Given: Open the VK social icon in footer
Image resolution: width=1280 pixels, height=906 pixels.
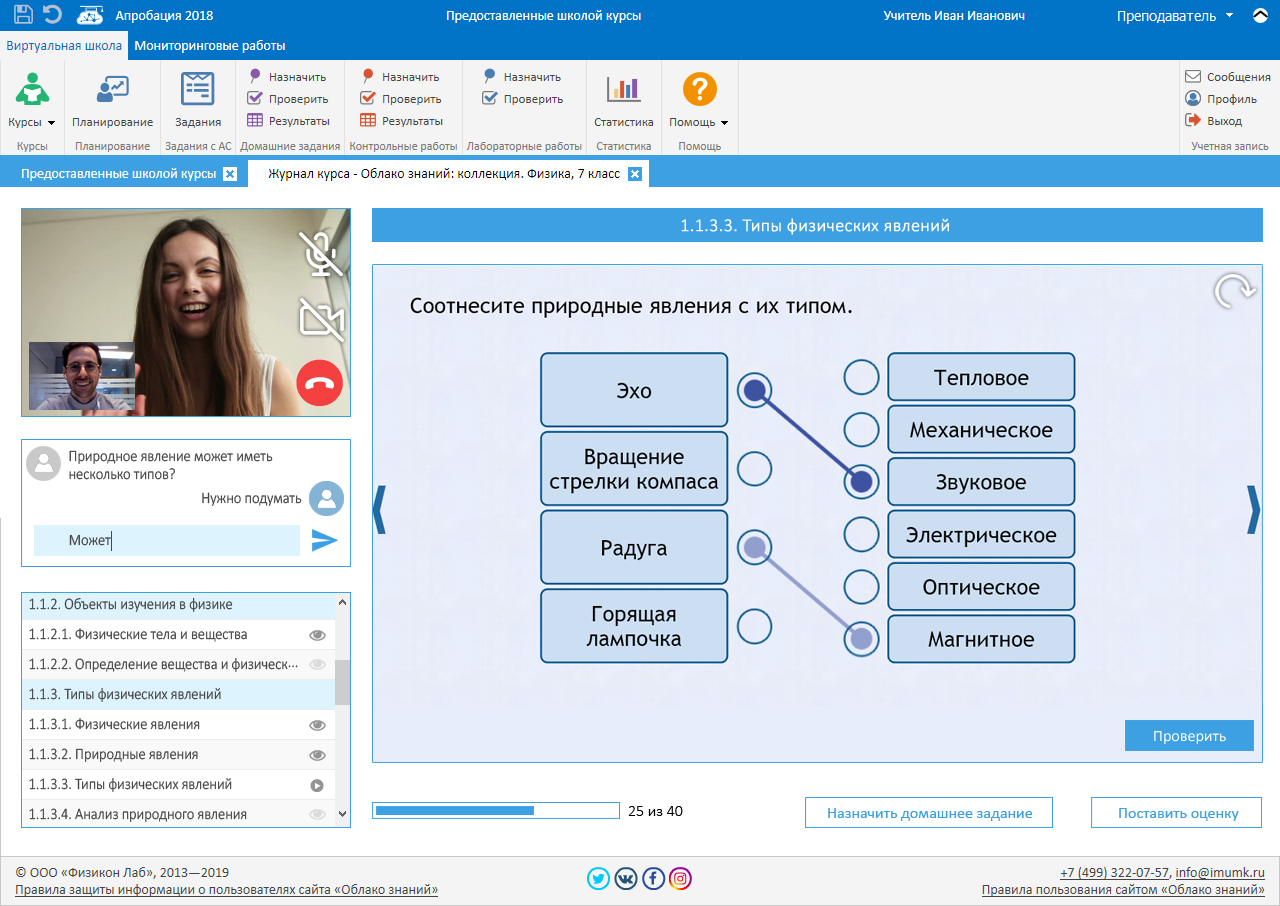Looking at the screenshot, I should (x=626, y=879).
